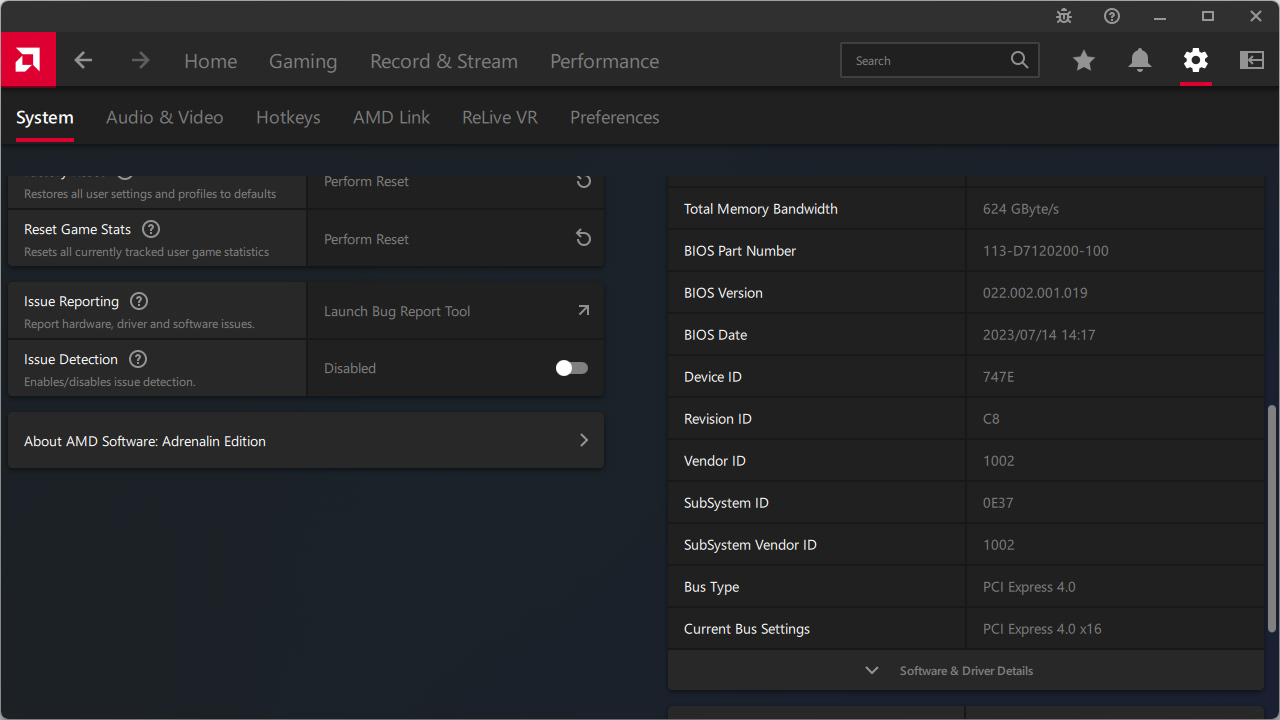Open notifications bell icon
Viewport: 1280px width, 720px height.
pyautogui.click(x=1140, y=61)
